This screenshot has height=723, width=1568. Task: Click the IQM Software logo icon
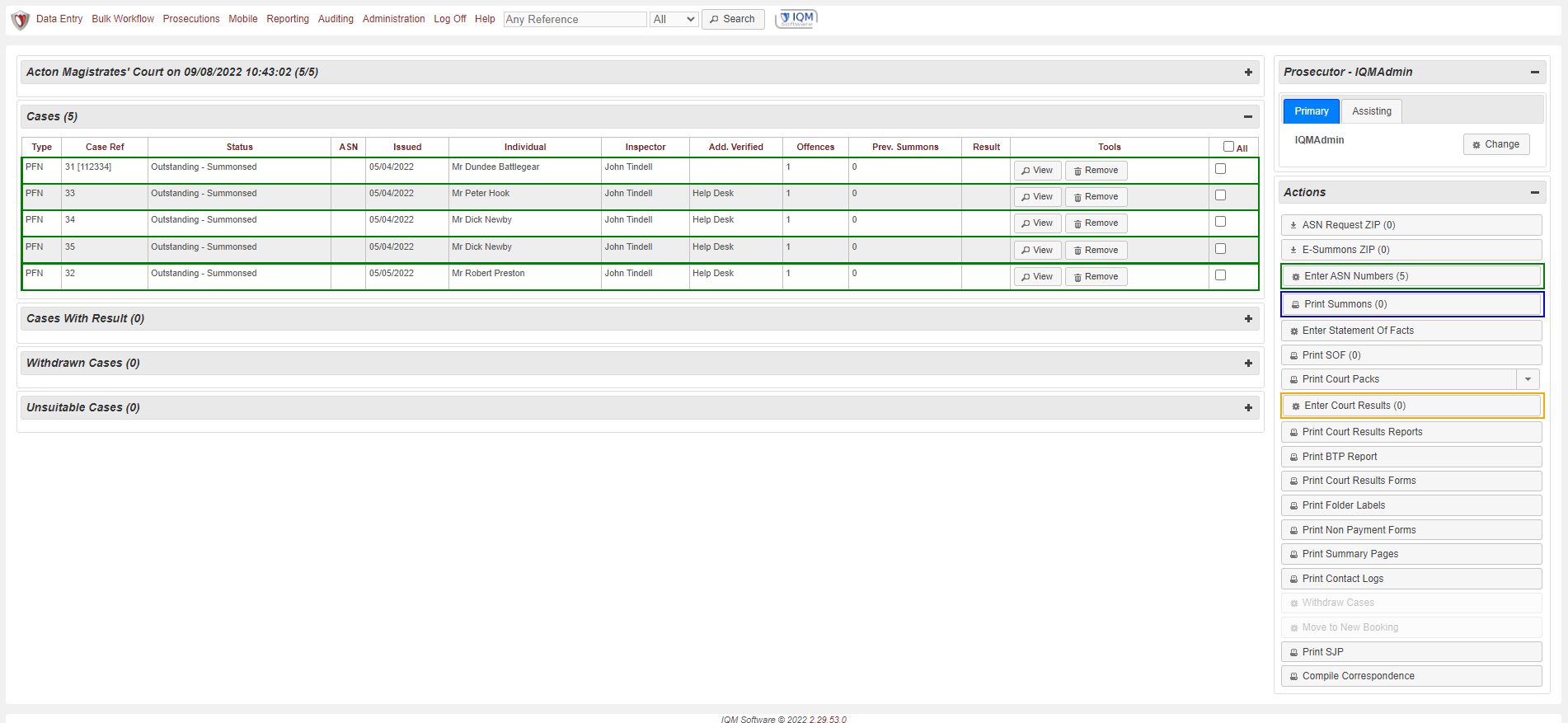[x=796, y=18]
